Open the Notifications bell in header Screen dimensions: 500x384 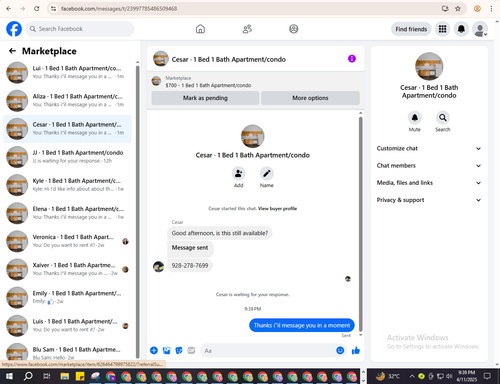[x=461, y=29]
